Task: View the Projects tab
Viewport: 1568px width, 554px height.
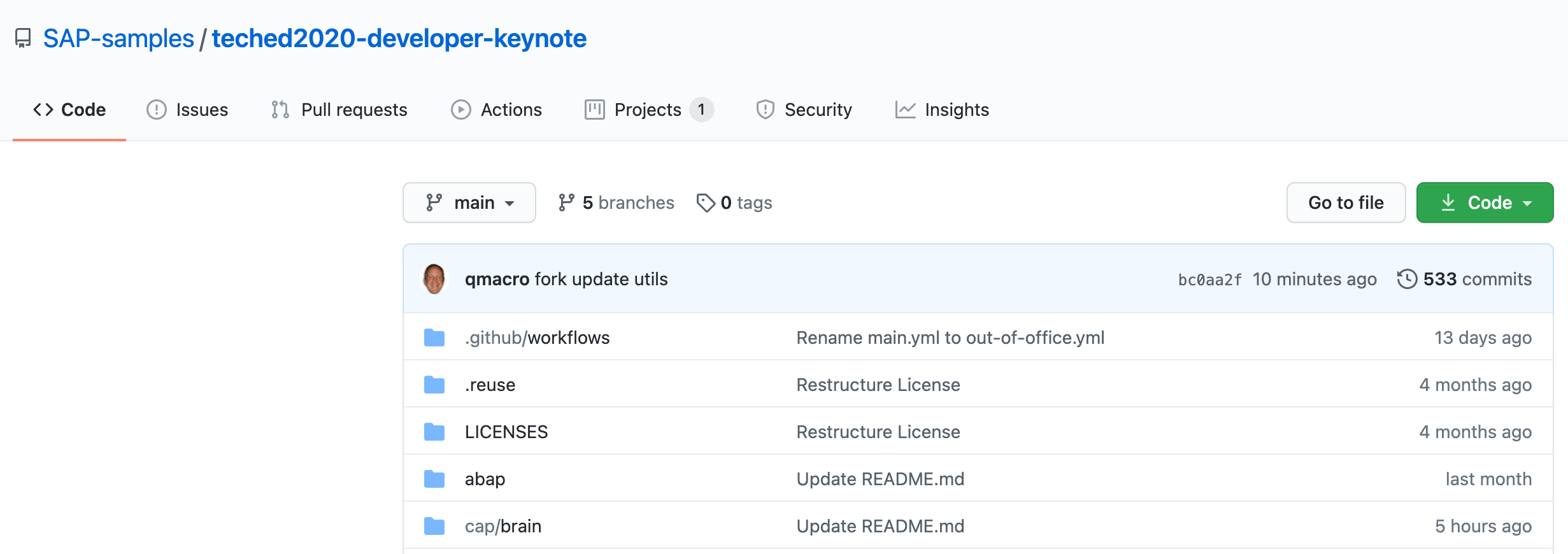Action: click(x=649, y=110)
